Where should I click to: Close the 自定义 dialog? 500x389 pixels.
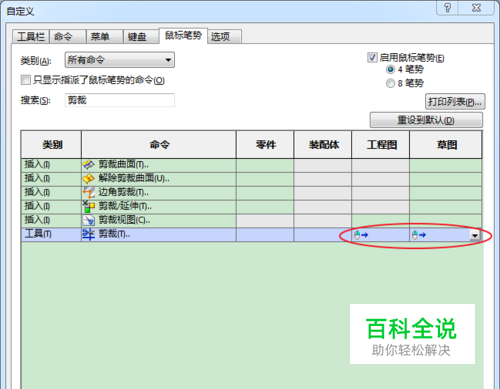coord(476,7)
